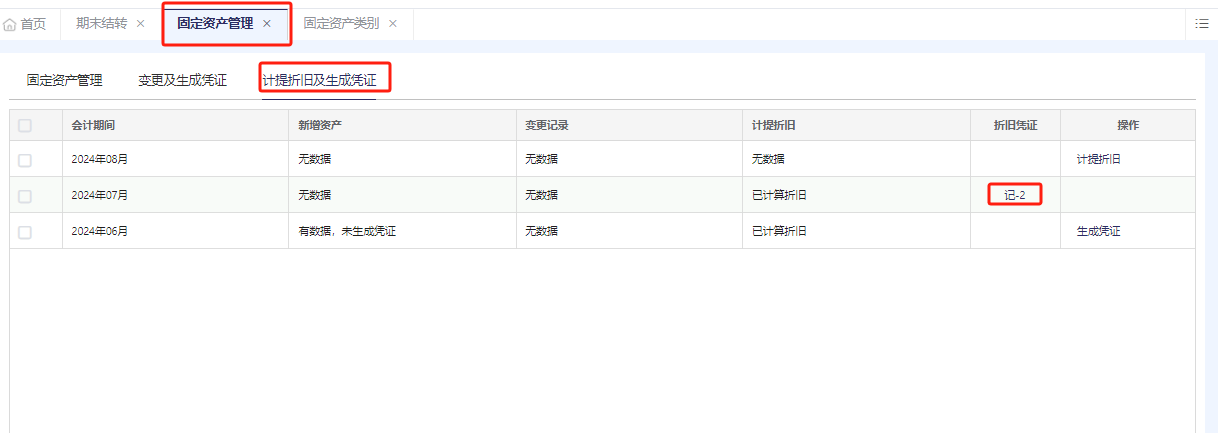Switch to the 期末结转 tab
The height and width of the screenshot is (433, 1218).
click(101, 23)
